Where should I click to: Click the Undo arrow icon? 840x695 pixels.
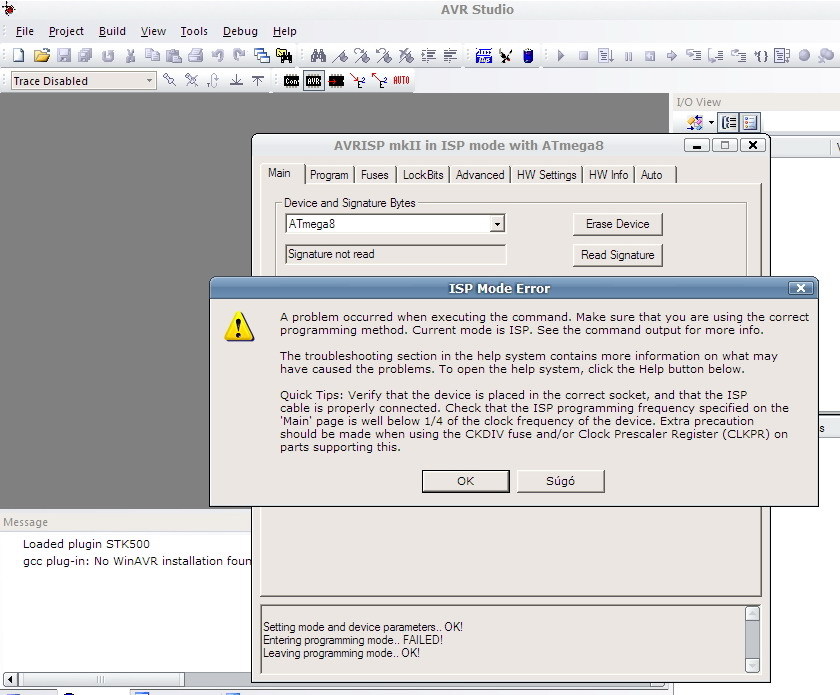pyautogui.click(x=218, y=55)
